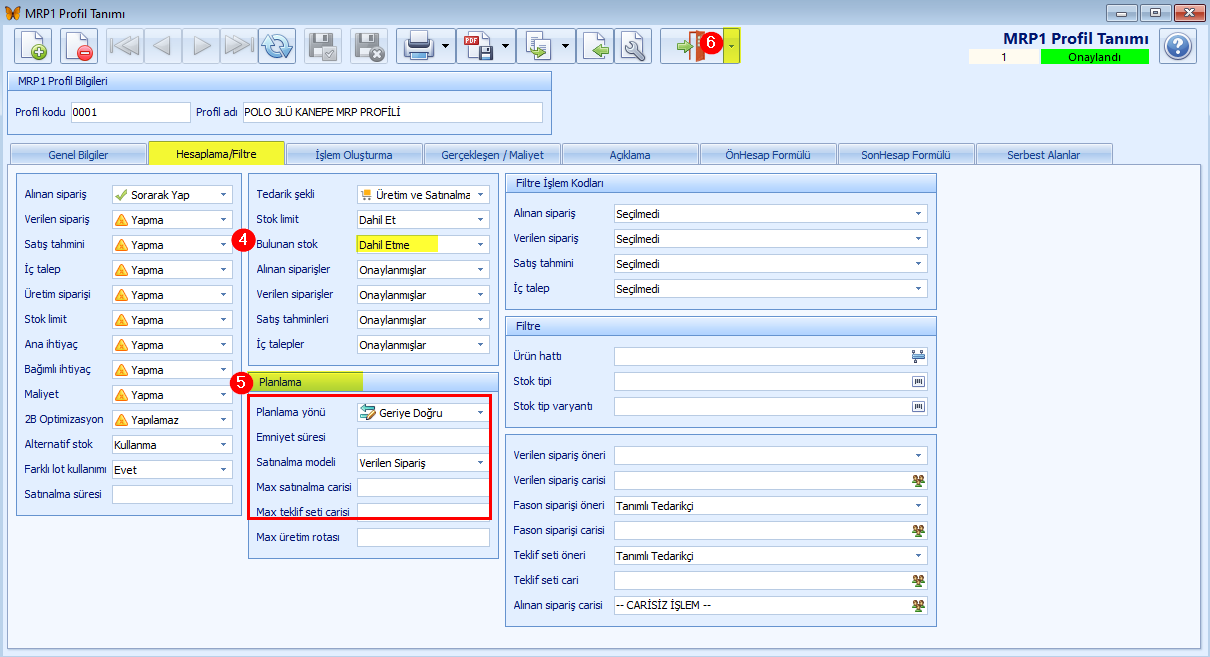Save the record with the checkmark disk
The height and width of the screenshot is (657, 1210).
[323, 46]
